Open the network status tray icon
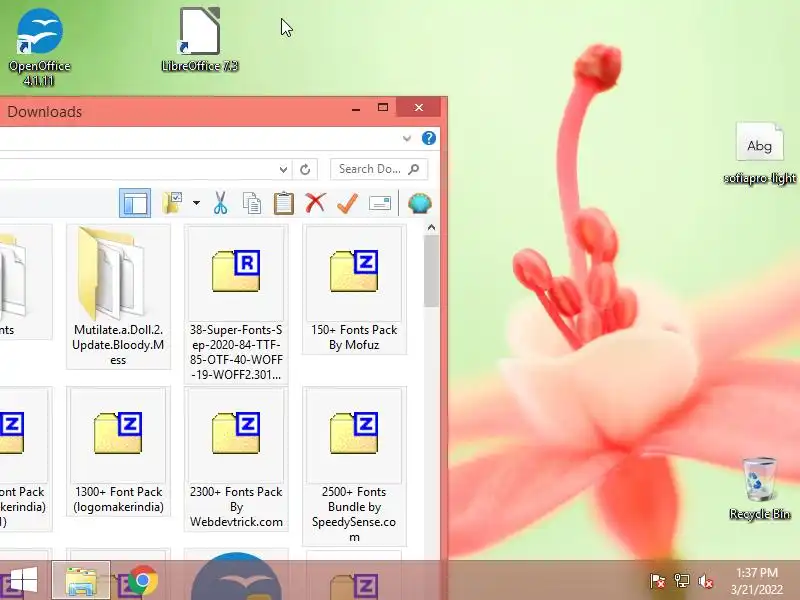Image resolution: width=800 pixels, height=600 pixels. tap(682, 581)
